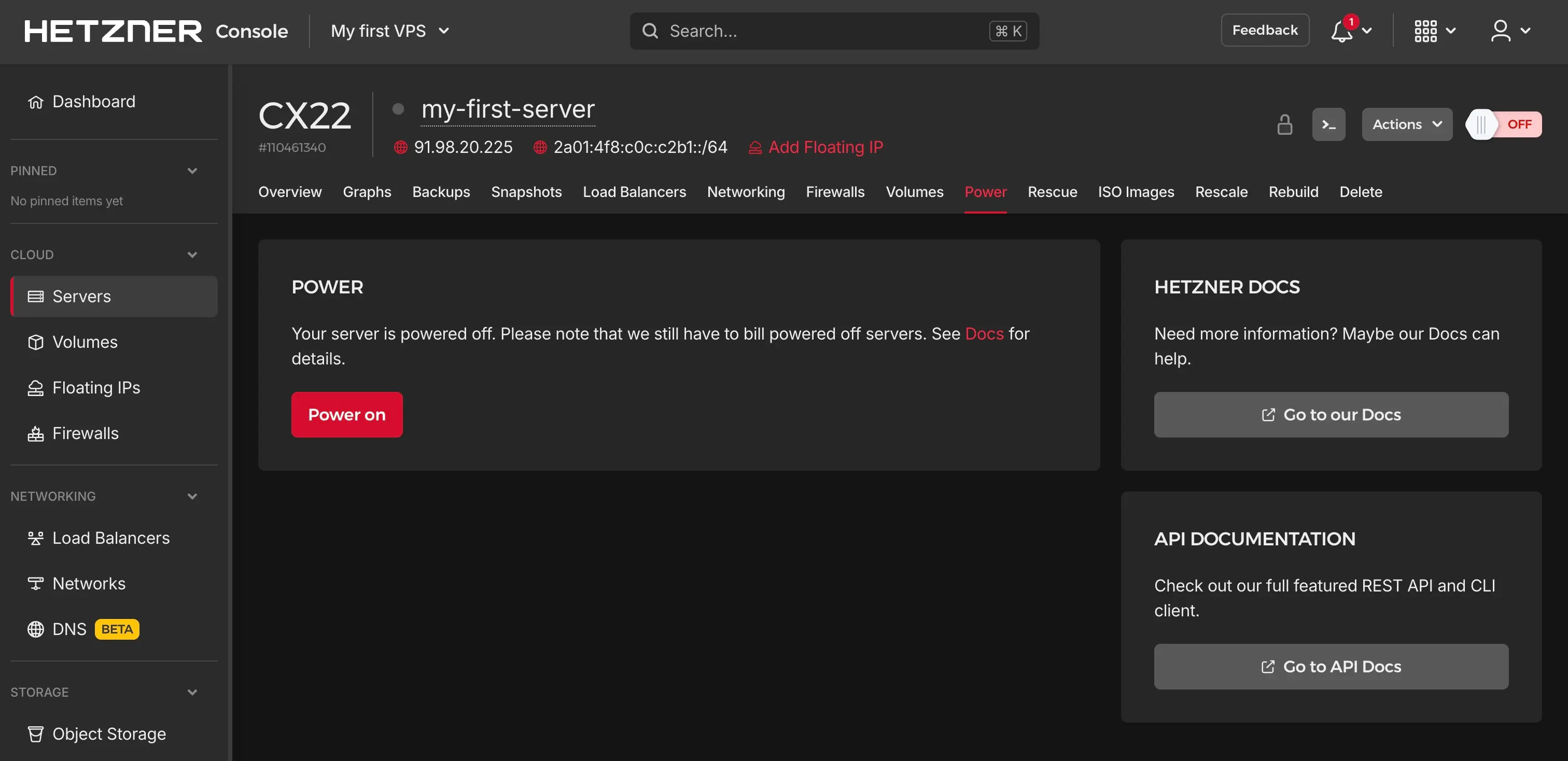Viewport: 1568px width, 761px height.
Task: Open Object Storage in sidebar
Action: pos(108,734)
